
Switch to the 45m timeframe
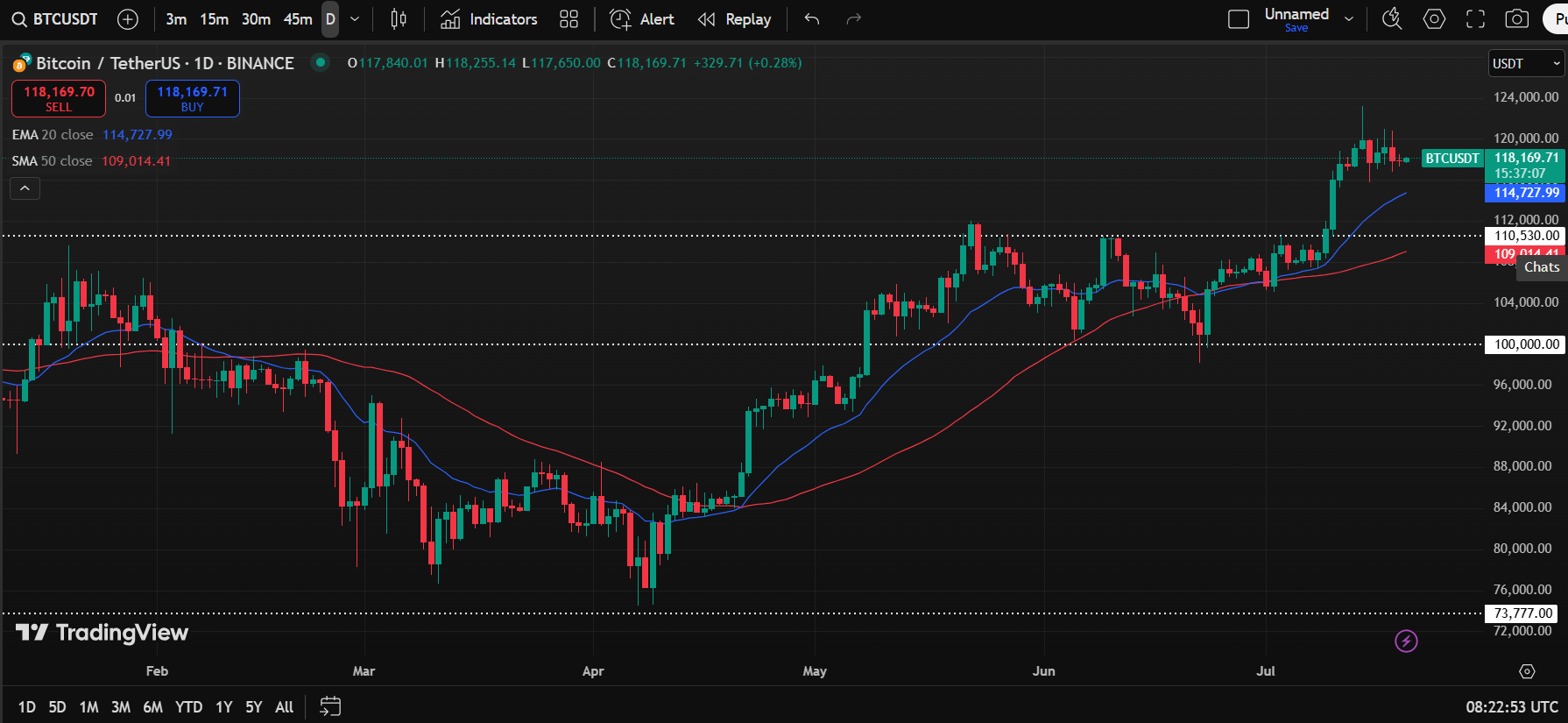coord(298,19)
